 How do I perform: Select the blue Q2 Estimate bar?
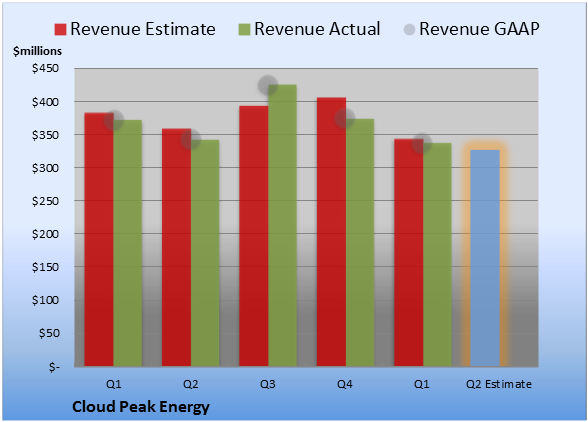tap(485, 258)
